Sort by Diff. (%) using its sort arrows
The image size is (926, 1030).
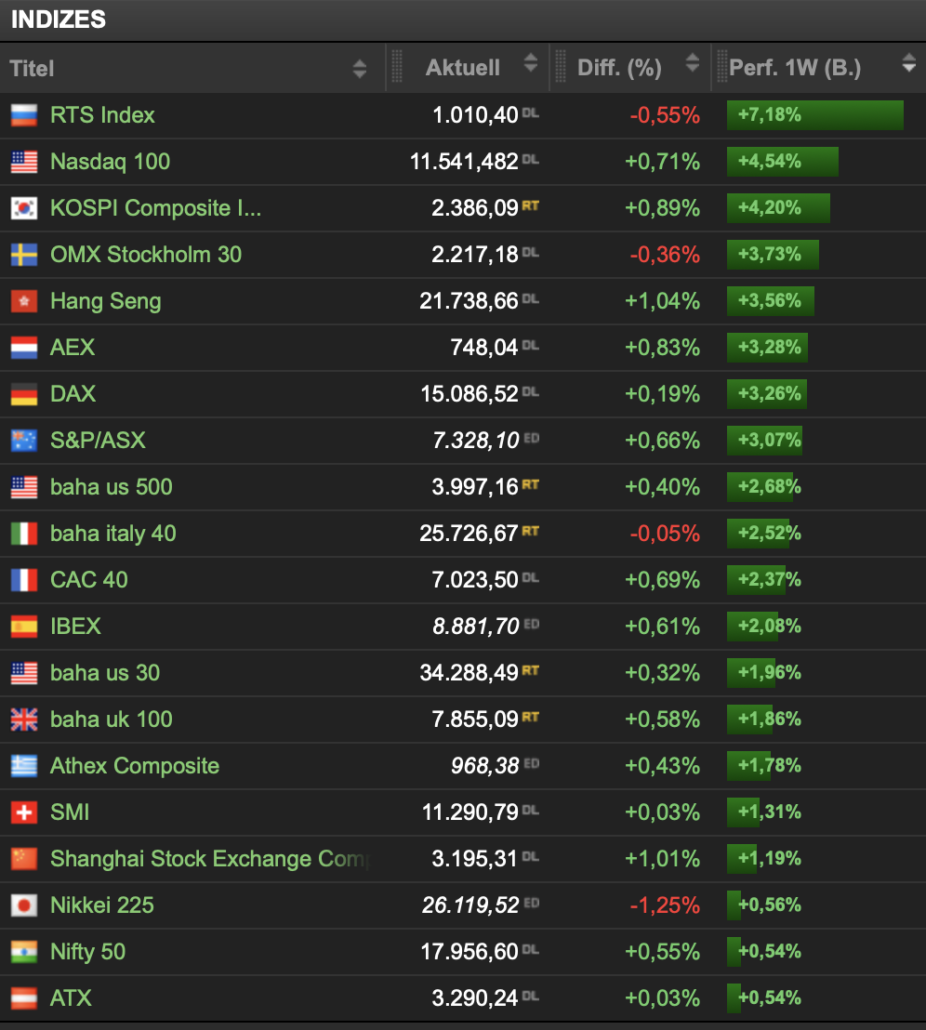point(692,63)
